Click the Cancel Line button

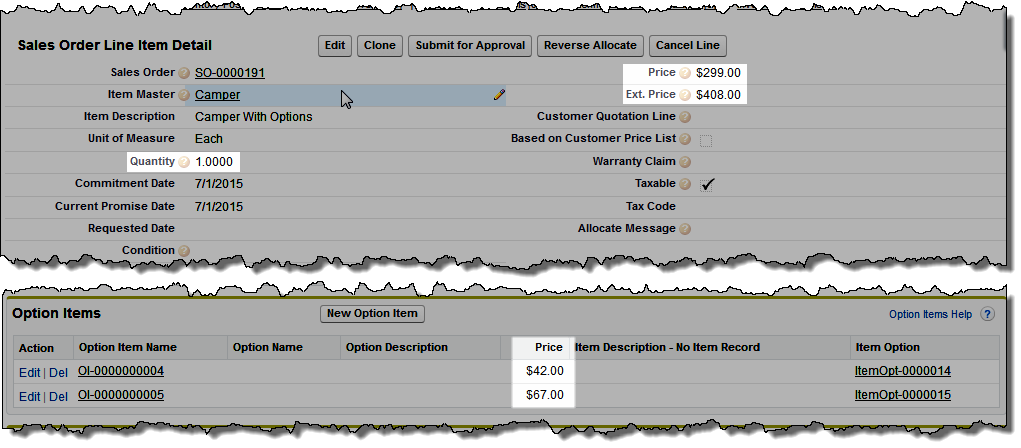[x=687, y=45]
